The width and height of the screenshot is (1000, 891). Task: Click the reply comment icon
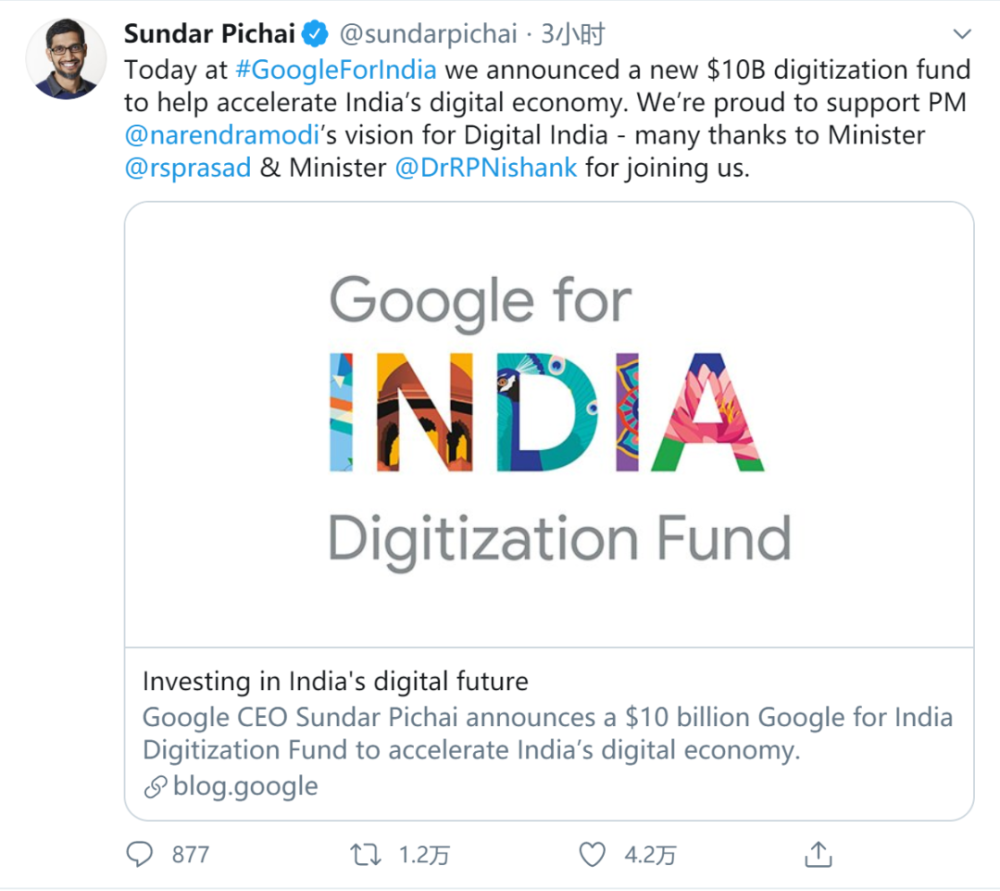click(x=140, y=854)
